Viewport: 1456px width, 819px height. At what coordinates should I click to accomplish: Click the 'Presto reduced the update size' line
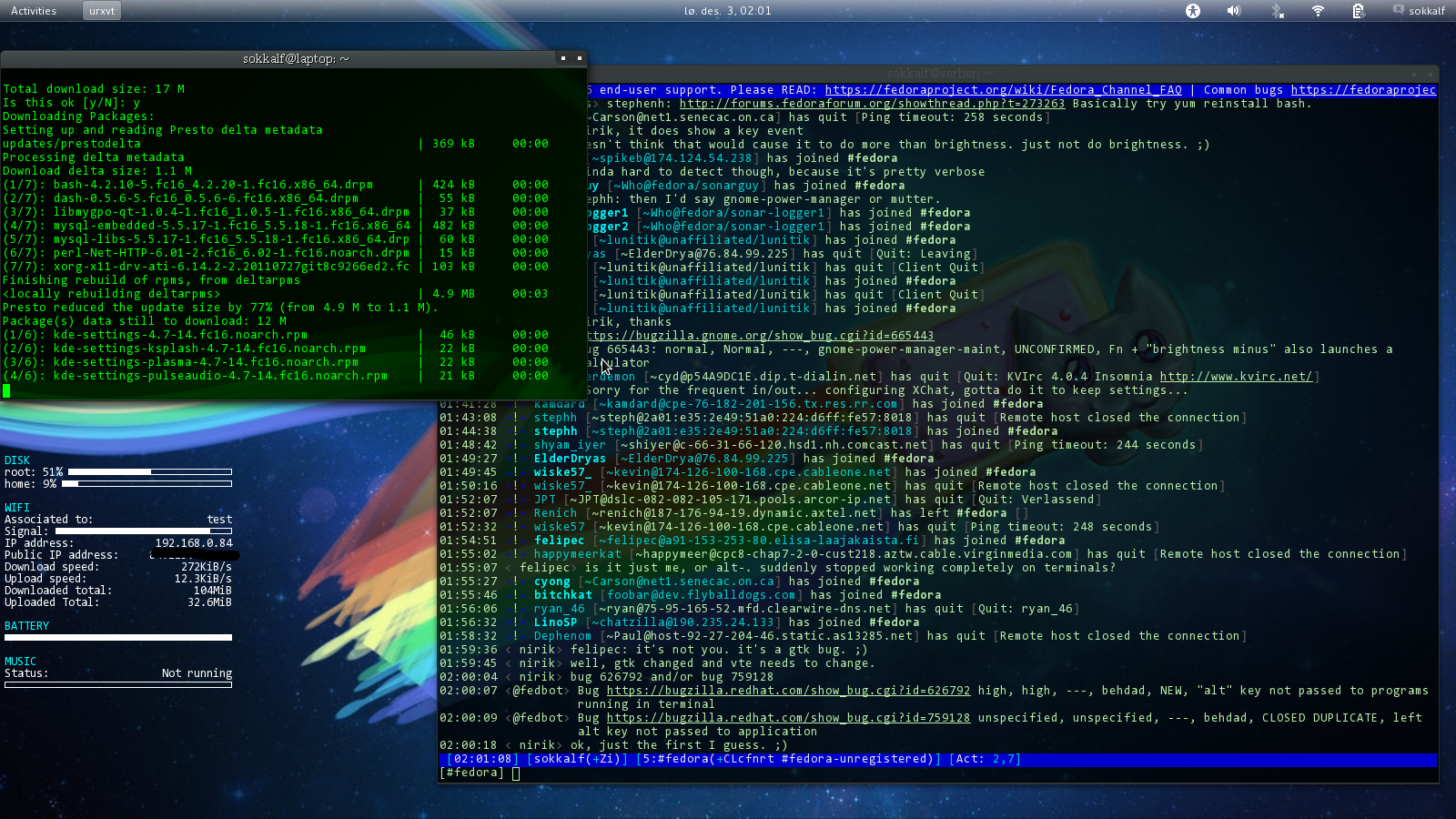coord(221,308)
